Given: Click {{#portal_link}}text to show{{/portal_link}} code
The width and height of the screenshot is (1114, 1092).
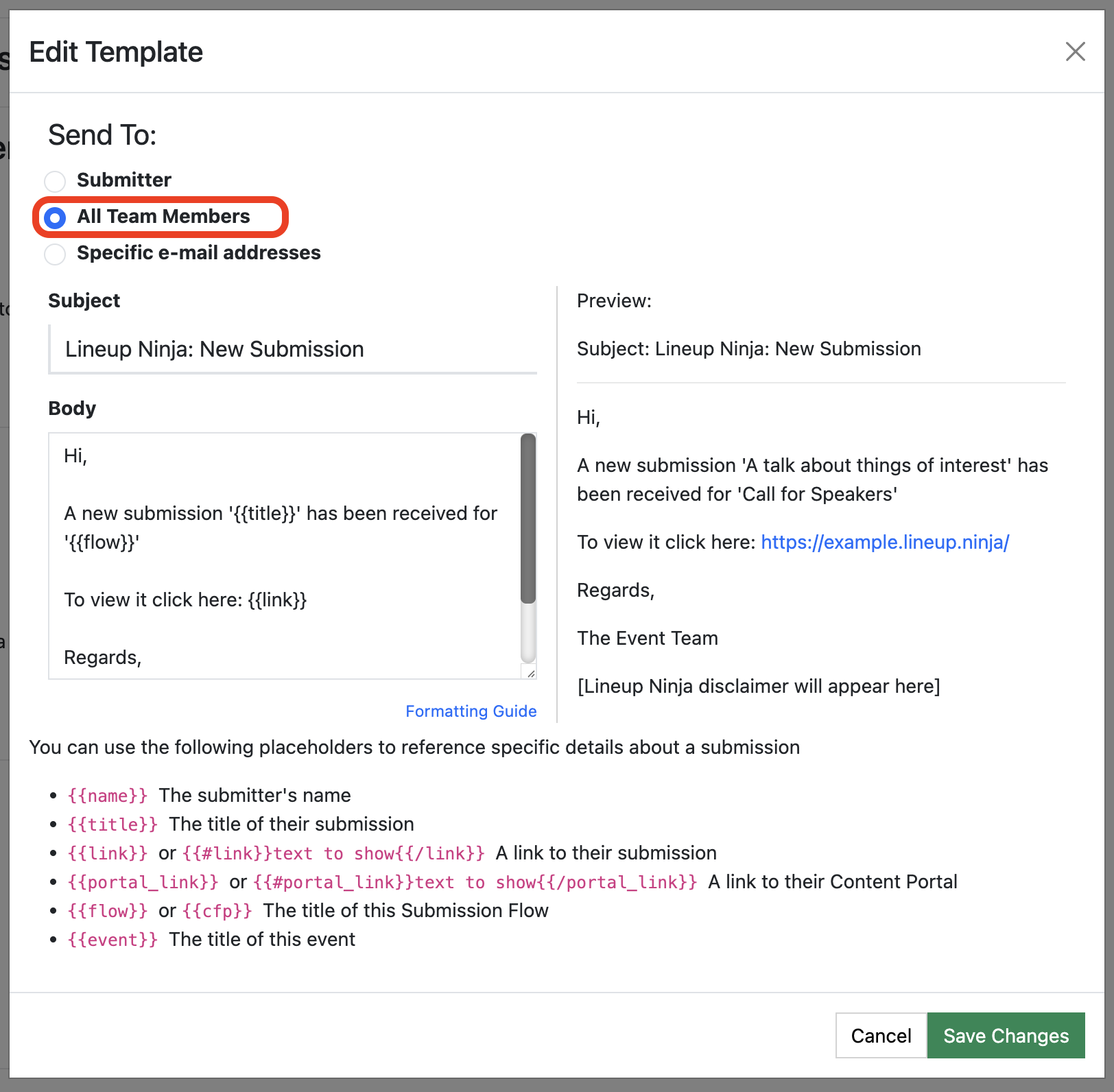Looking at the screenshot, I should tap(475, 882).
